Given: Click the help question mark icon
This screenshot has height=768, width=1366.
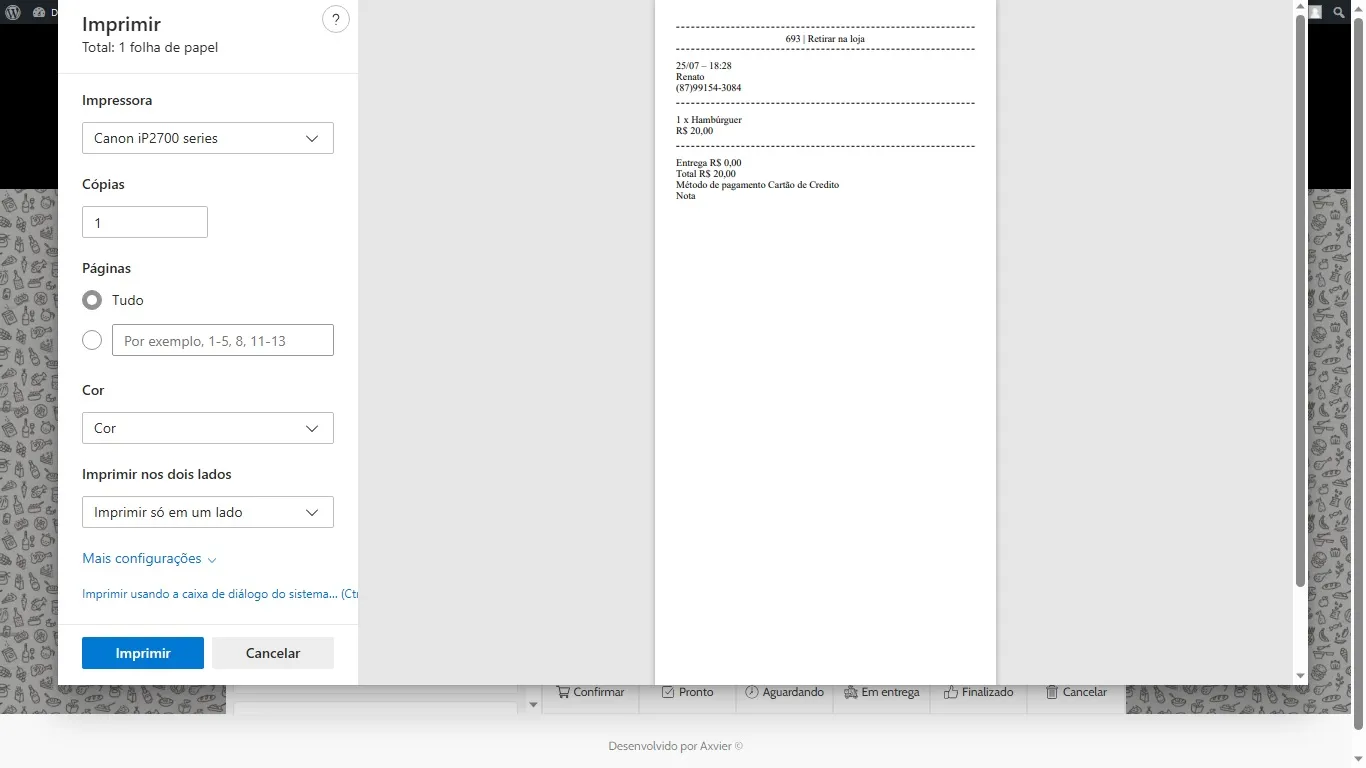Looking at the screenshot, I should (x=336, y=19).
